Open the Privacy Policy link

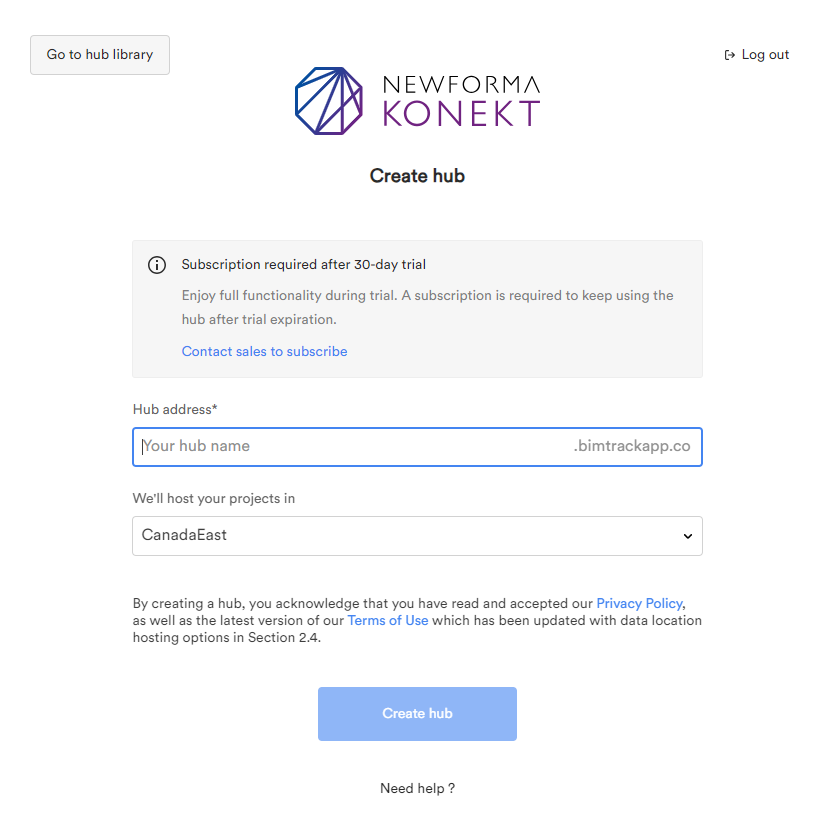(639, 603)
